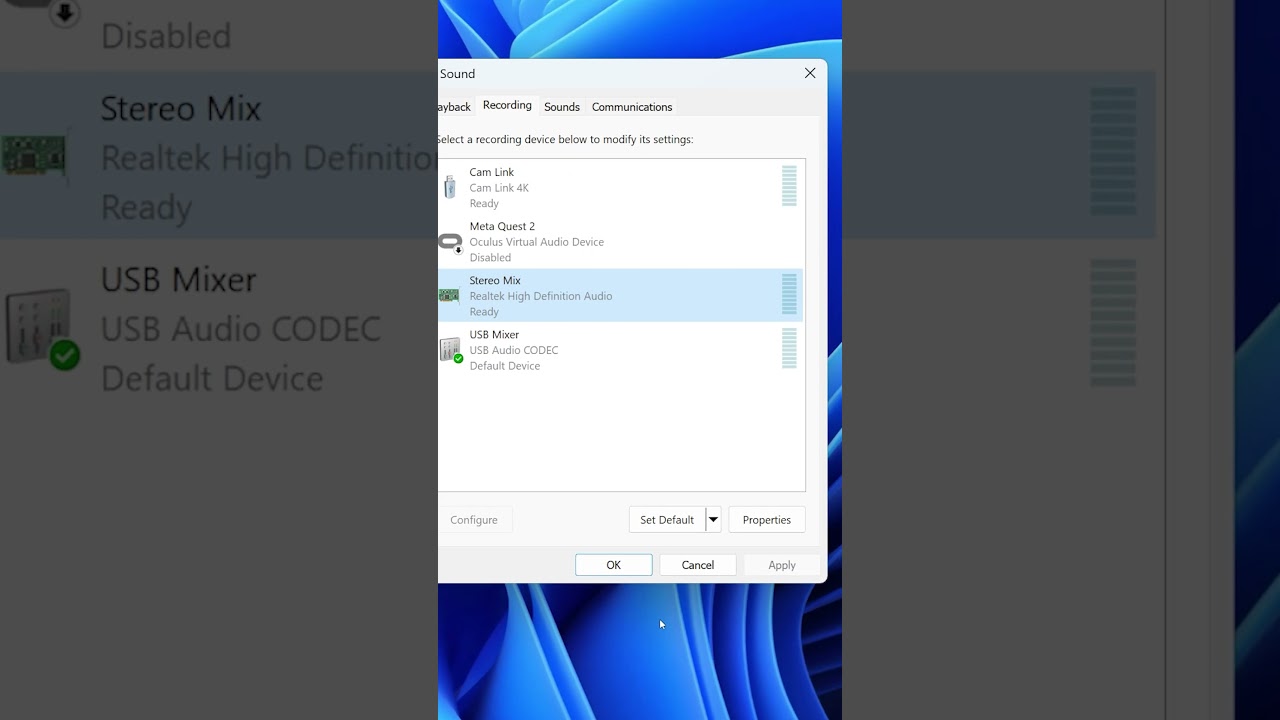The height and width of the screenshot is (720, 1280).
Task: Click the Cam Link device icon
Action: 450,187
